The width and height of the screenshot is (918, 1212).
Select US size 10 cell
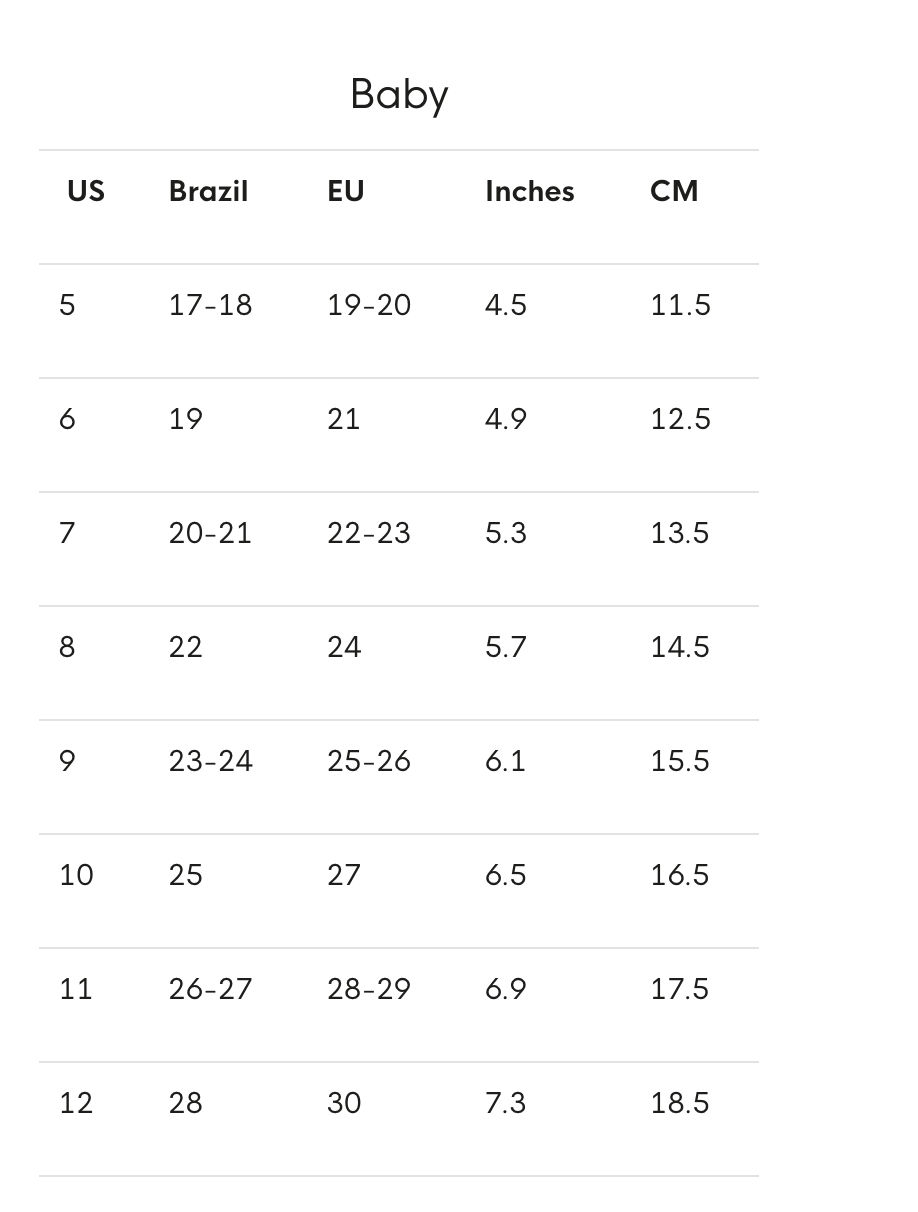tap(76, 875)
